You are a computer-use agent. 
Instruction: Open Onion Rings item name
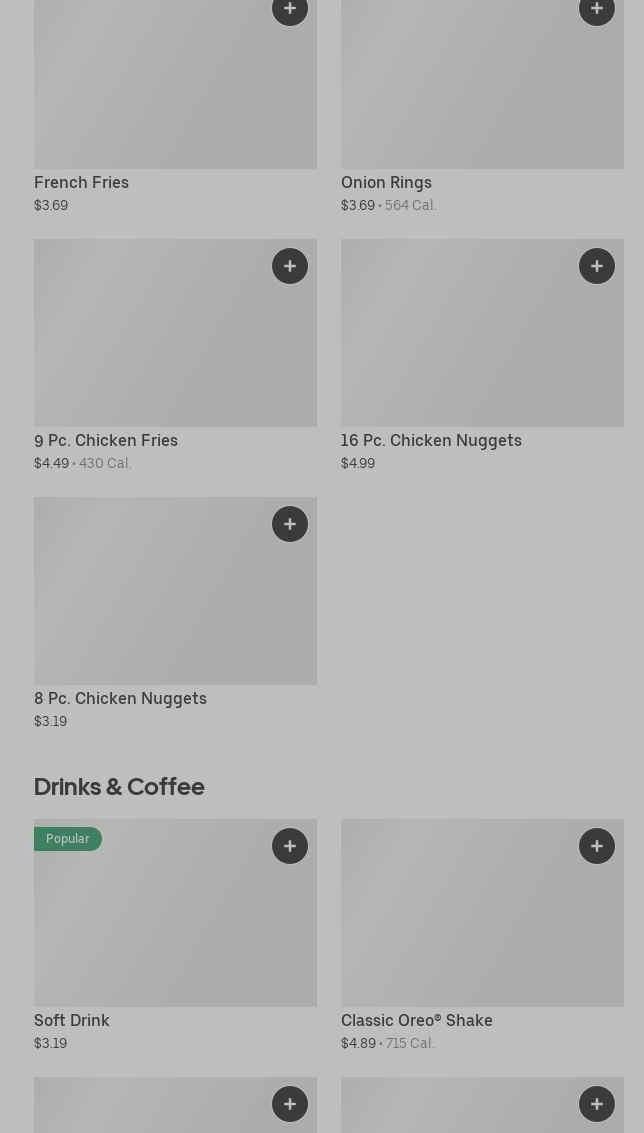pos(386,183)
